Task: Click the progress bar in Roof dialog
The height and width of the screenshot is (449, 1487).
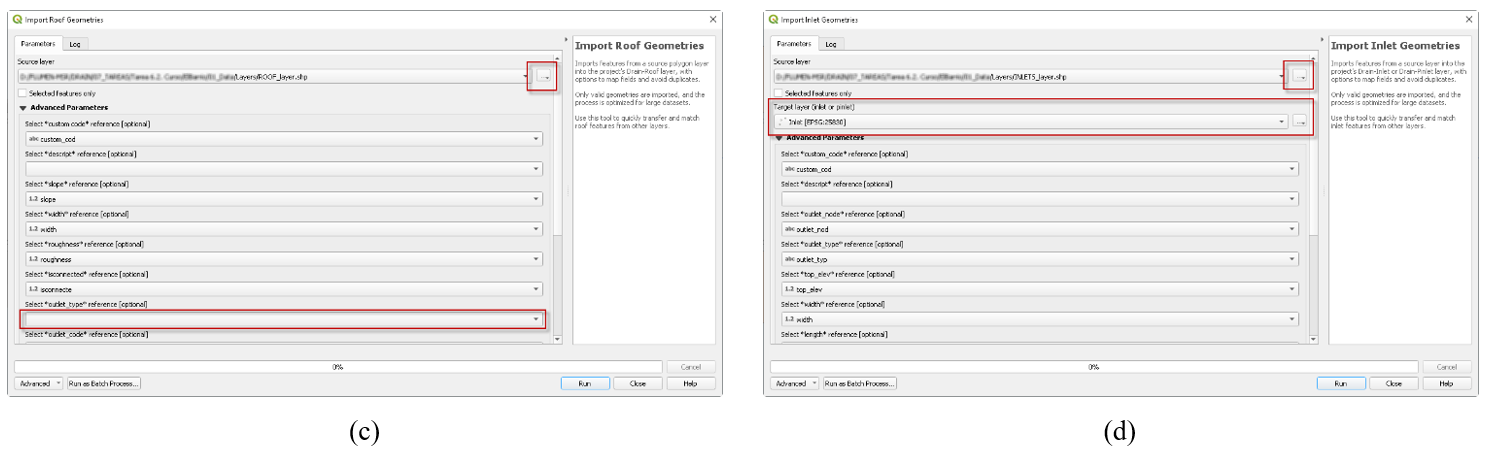Action: click(338, 367)
